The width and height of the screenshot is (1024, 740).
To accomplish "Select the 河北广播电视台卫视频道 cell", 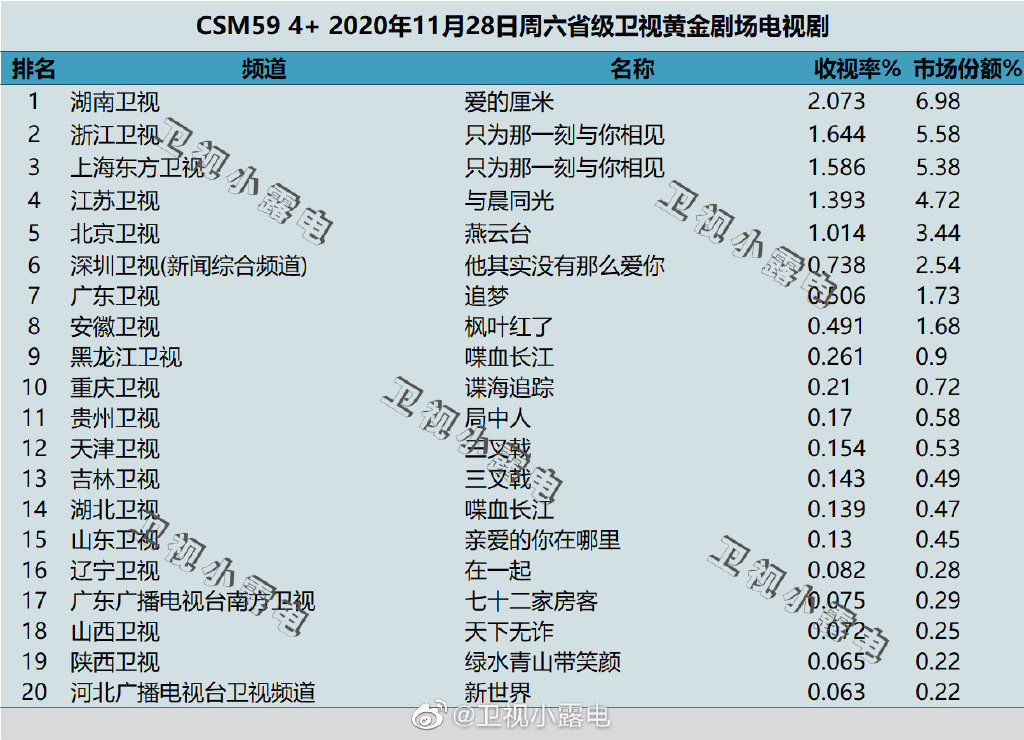I will pos(193,692).
